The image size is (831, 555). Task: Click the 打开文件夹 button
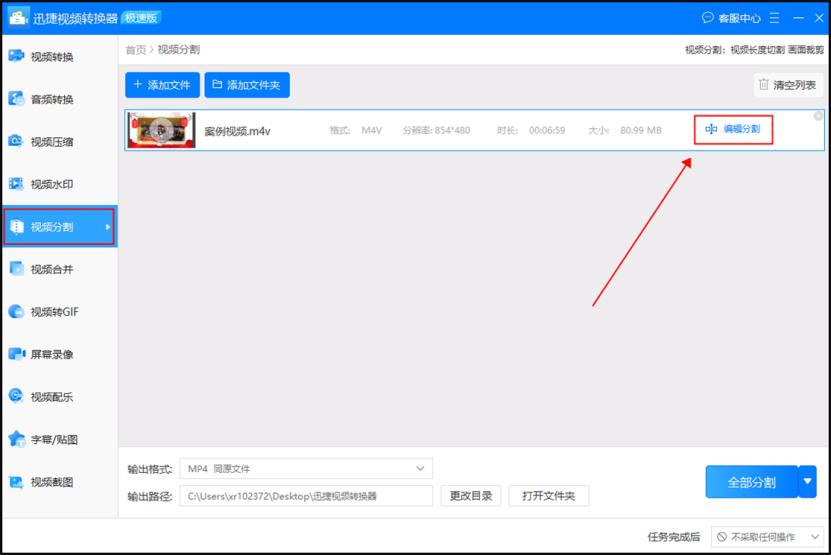(549, 496)
